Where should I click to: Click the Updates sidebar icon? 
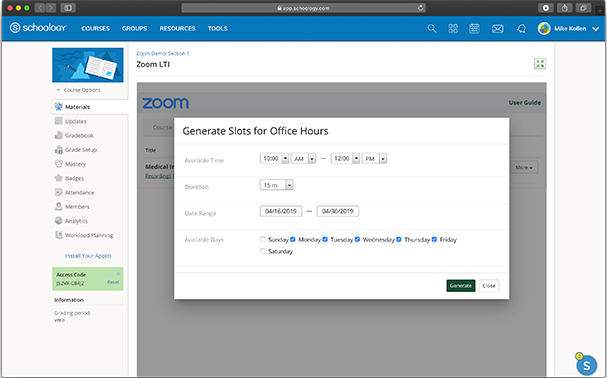(x=58, y=121)
